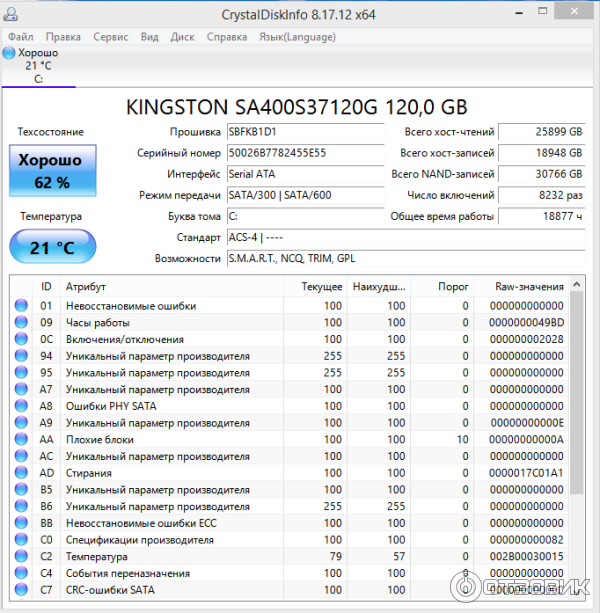Click status orb of row 94
Screen dimensions: 600x613
21,356
